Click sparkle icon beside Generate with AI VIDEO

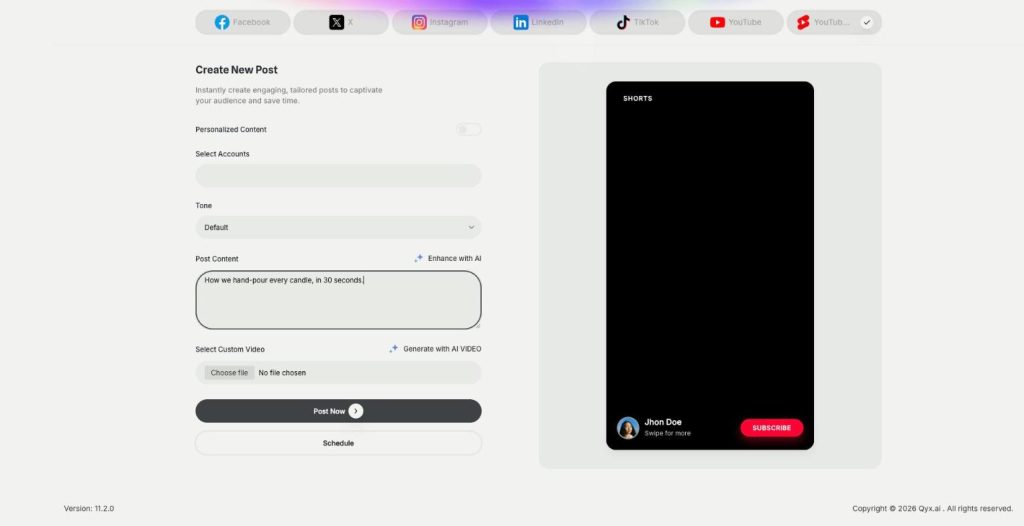pyautogui.click(x=394, y=349)
